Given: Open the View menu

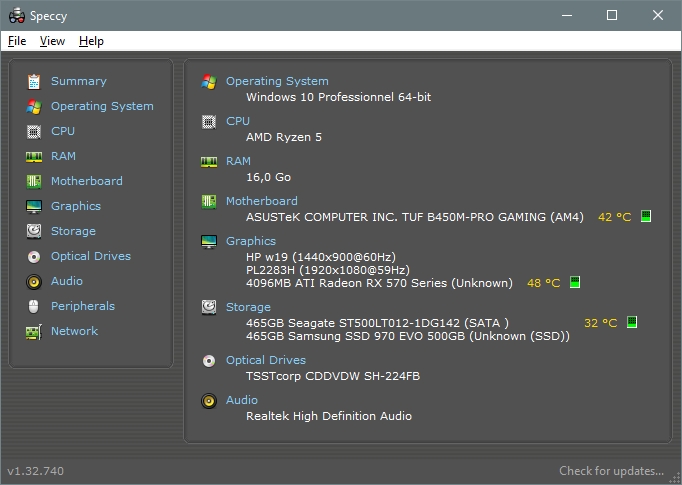Looking at the screenshot, I should (x=52, y=41).
